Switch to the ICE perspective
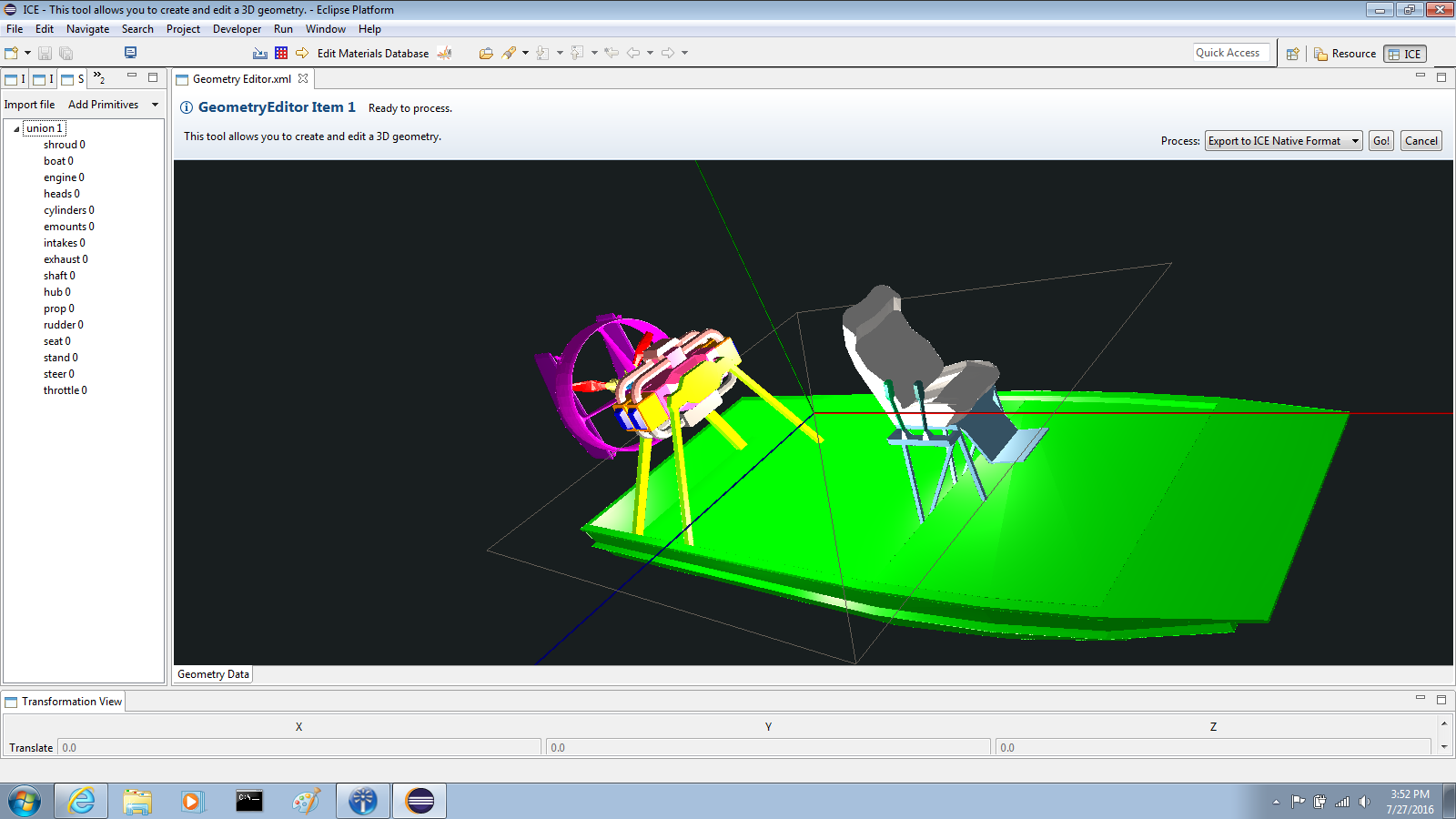Image resolution: width=1456 pixels, height=819 pixels. (x=1404, y=54)
